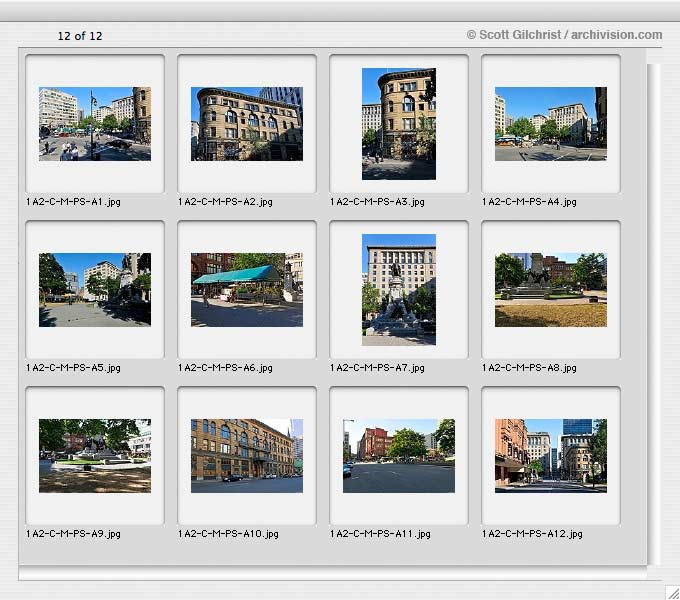Screen dimensions: 680x600
Task: Select thumbnail 1A2-C-M-PS-A10.jpg
Action: coord(247,456)
